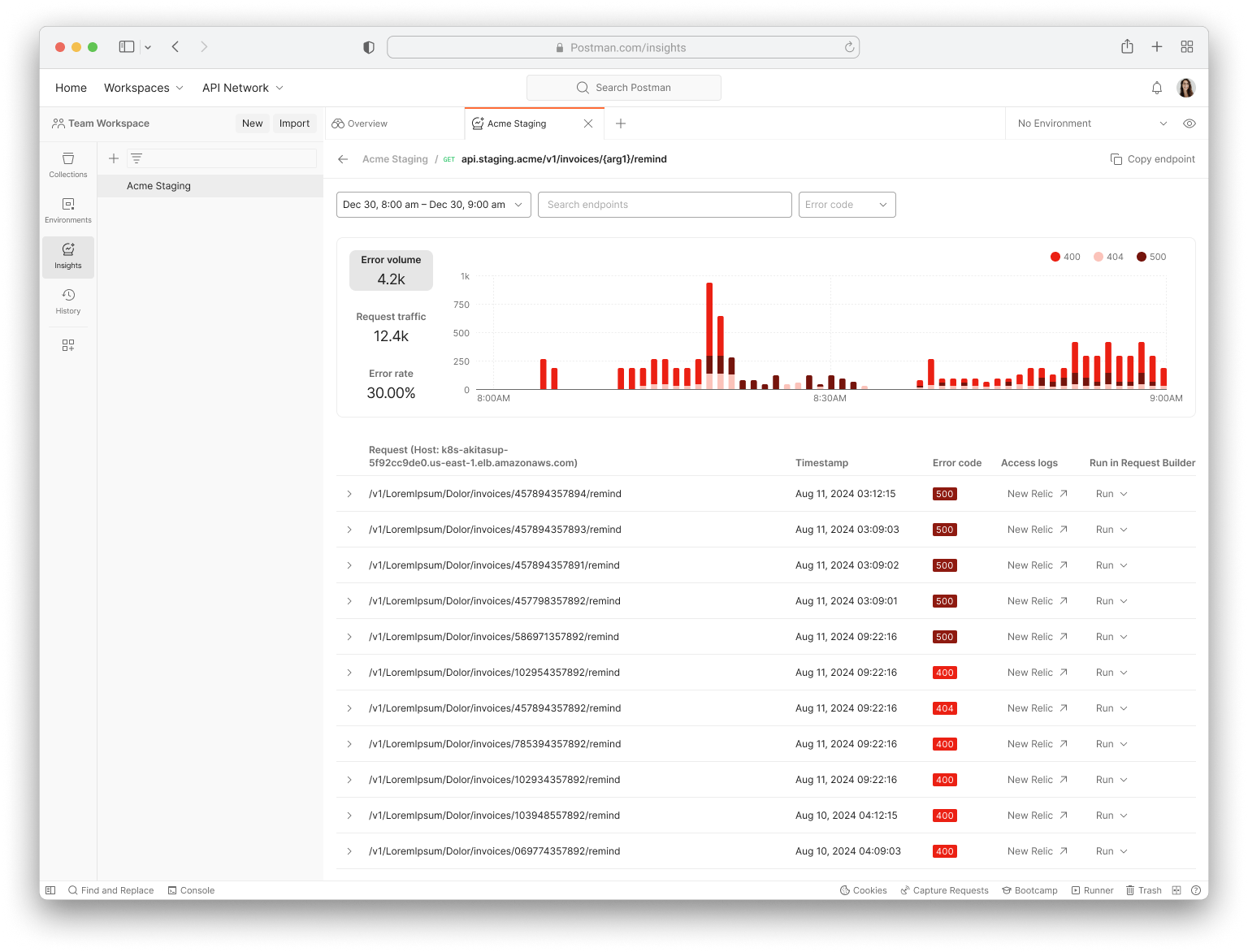This screenshot has width=1248, height=952.
Task: Expand the invoices/586971357892 request row
Action: click(349, 637)
